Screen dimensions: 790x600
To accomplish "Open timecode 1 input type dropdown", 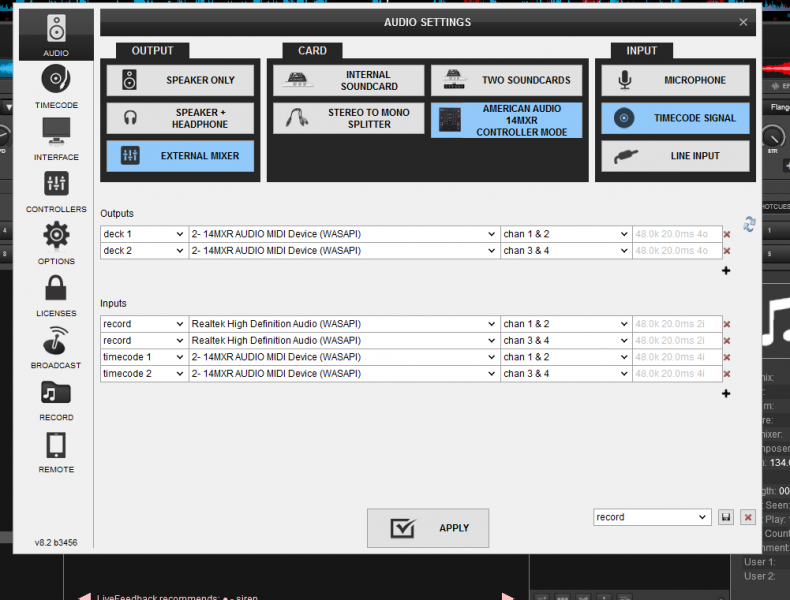I will (x=144, y=357).
